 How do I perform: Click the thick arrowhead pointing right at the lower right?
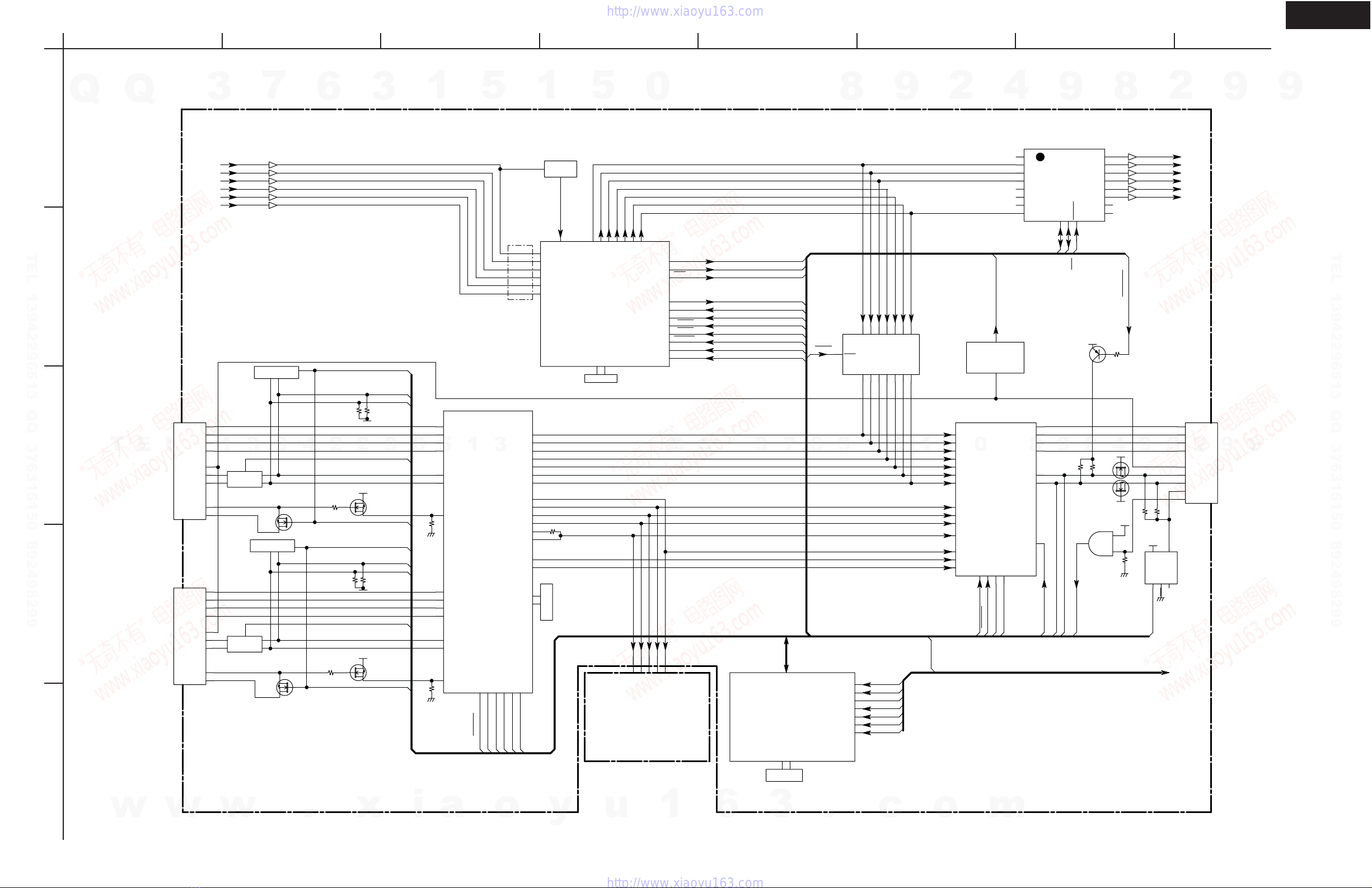pyautogui.click(x=1164, y=673)
